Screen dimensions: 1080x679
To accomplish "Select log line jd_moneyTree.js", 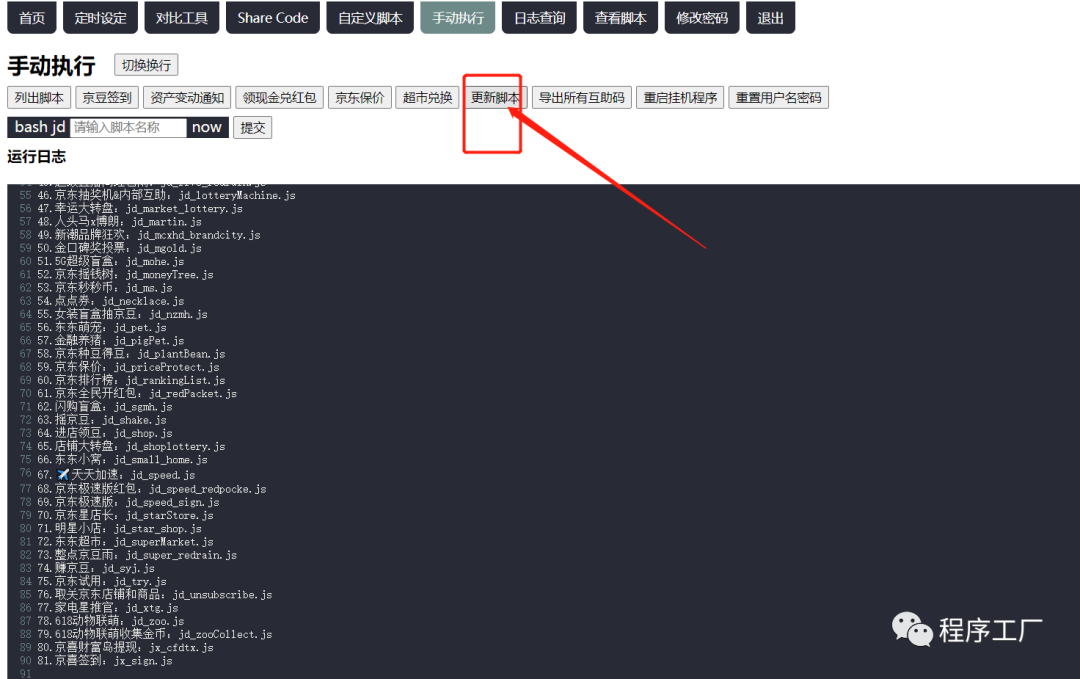I will pos(125,275).
